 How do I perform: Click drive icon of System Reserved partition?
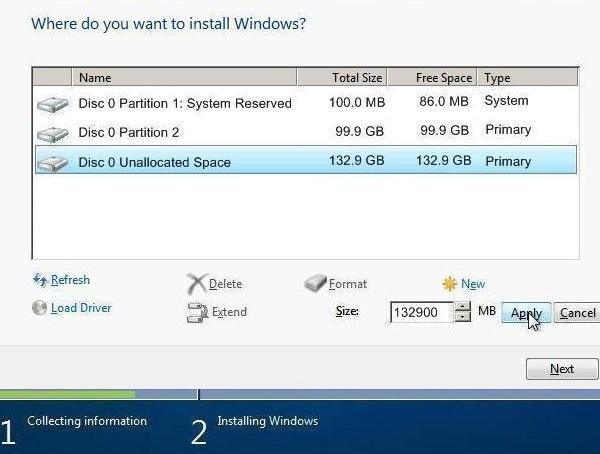click(x=52, y=104)
